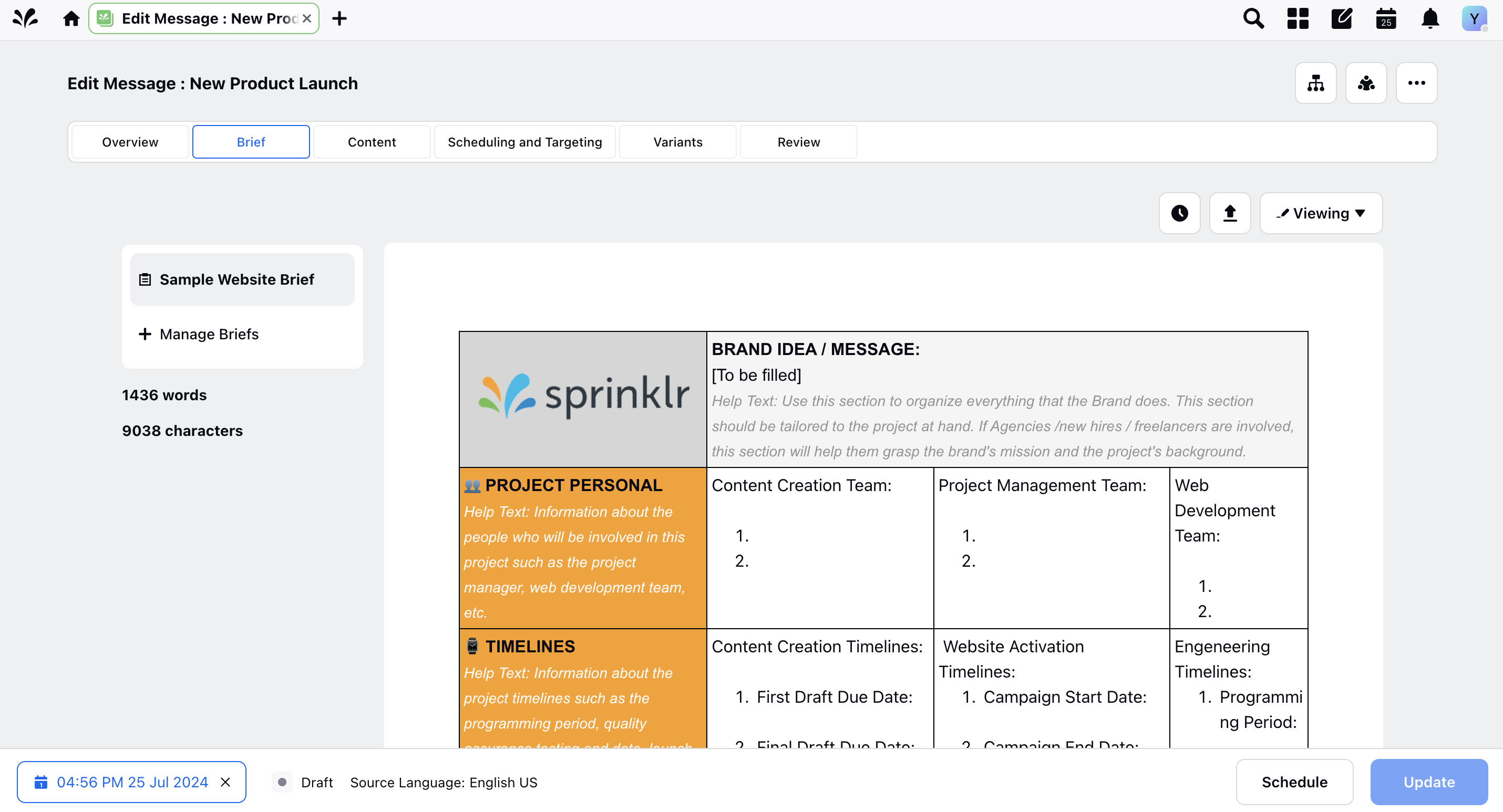Image resolution: width=1503 pixels, height=812 pixels.
Task: Click the compose pencil icon in top bar
Action: pyautogui.click(x=1341, y=19)
